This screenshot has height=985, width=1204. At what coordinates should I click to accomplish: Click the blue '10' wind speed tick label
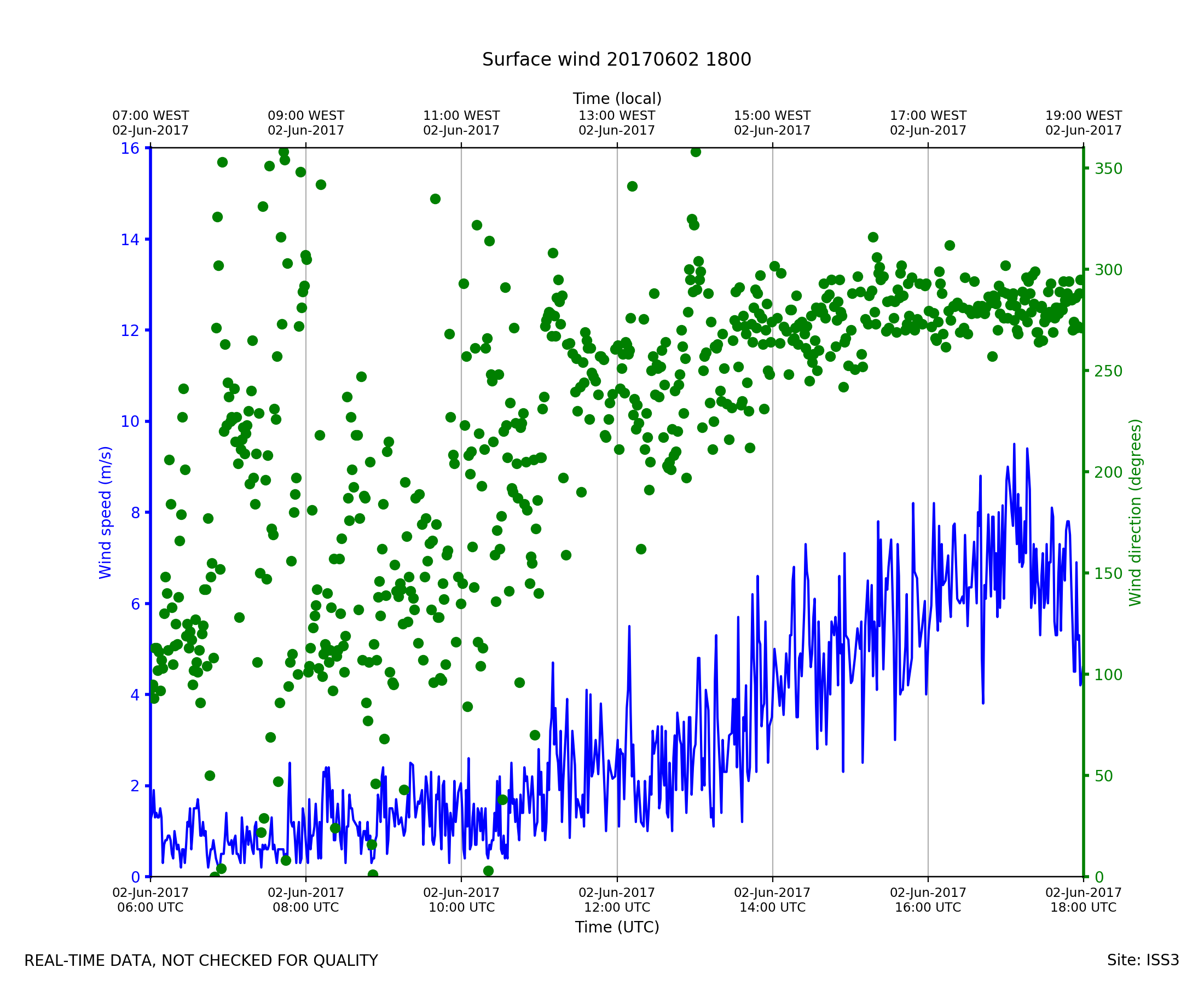coord(130,421)
